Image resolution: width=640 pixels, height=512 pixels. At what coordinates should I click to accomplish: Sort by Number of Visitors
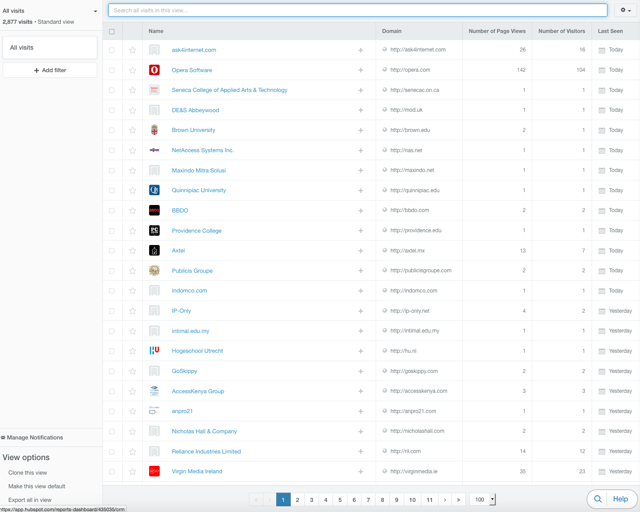click(561, 31)
